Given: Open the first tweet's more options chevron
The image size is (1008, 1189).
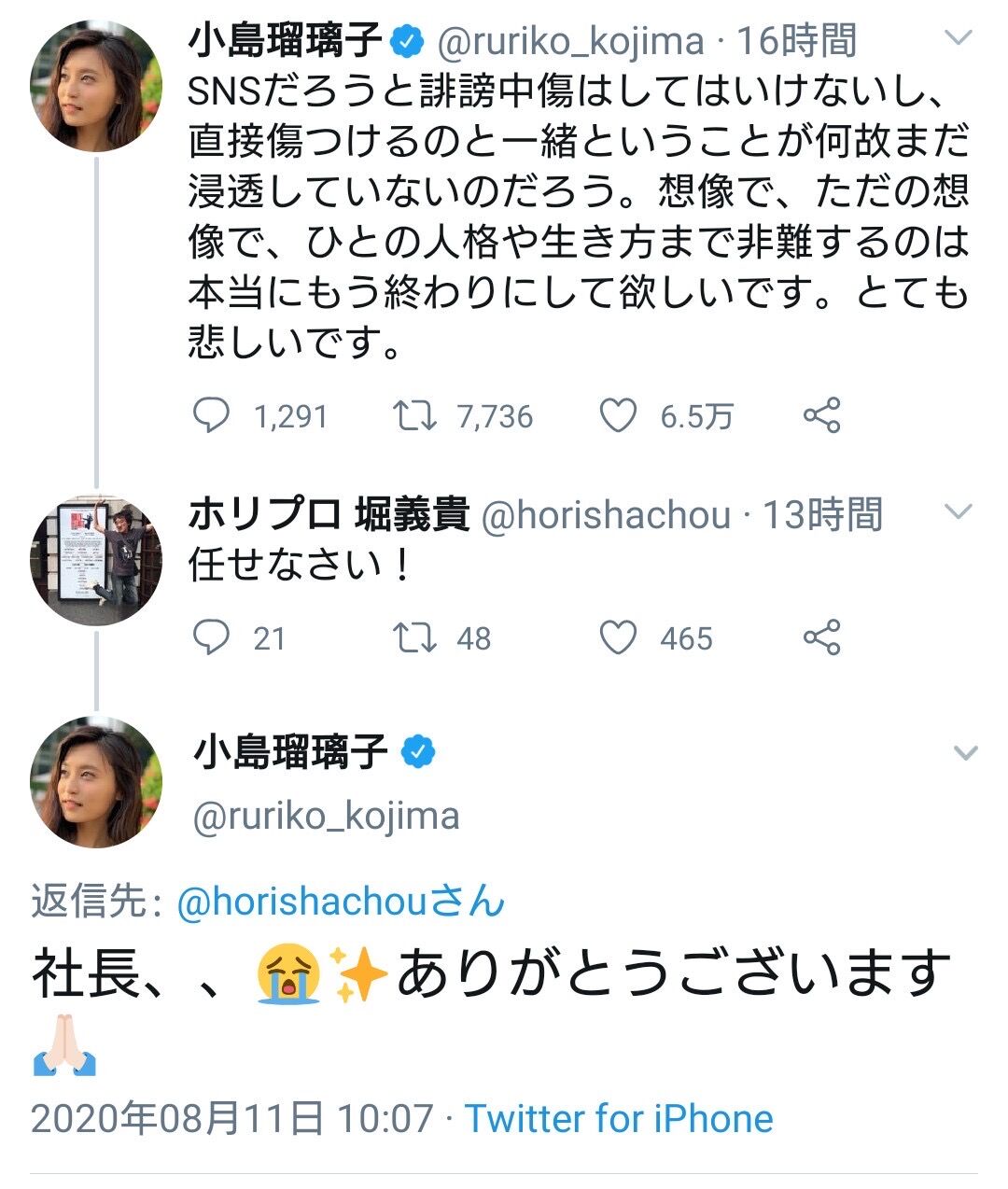Looking at the screenshot, I should (959, 38).
